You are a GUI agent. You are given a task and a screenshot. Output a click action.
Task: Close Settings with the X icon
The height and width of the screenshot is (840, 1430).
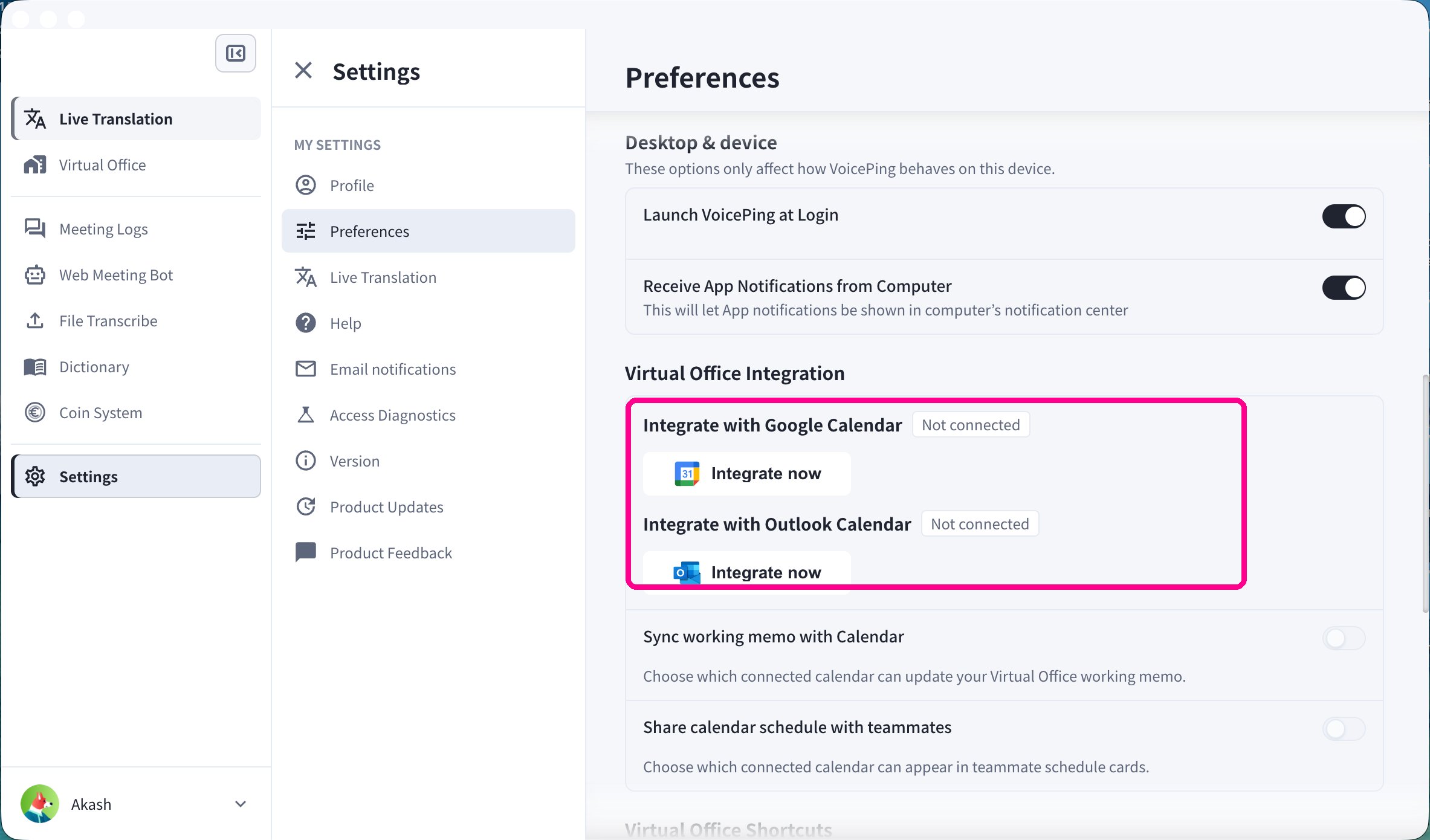(x=303, y=71)
